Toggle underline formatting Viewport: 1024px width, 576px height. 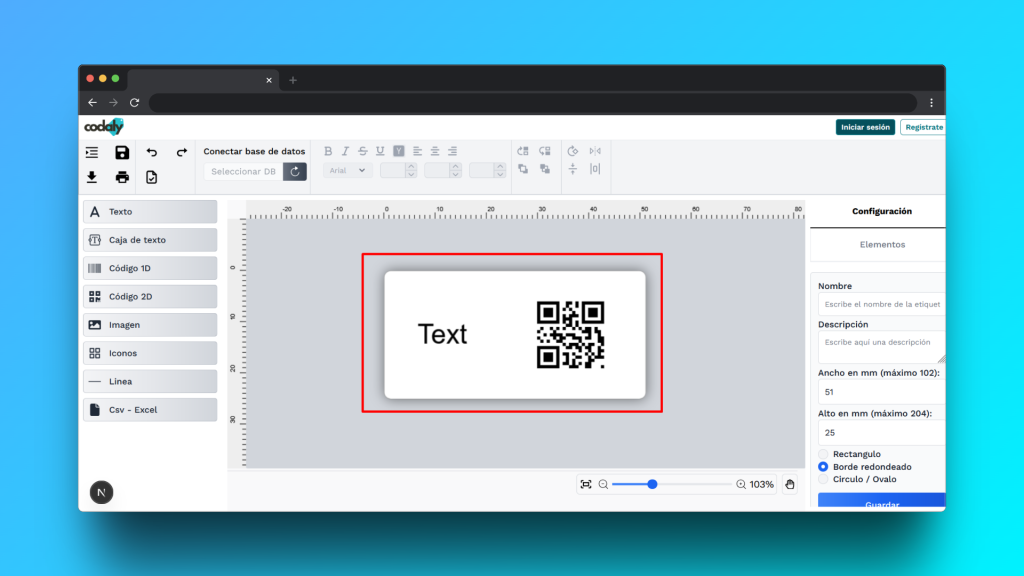[380, 151]
